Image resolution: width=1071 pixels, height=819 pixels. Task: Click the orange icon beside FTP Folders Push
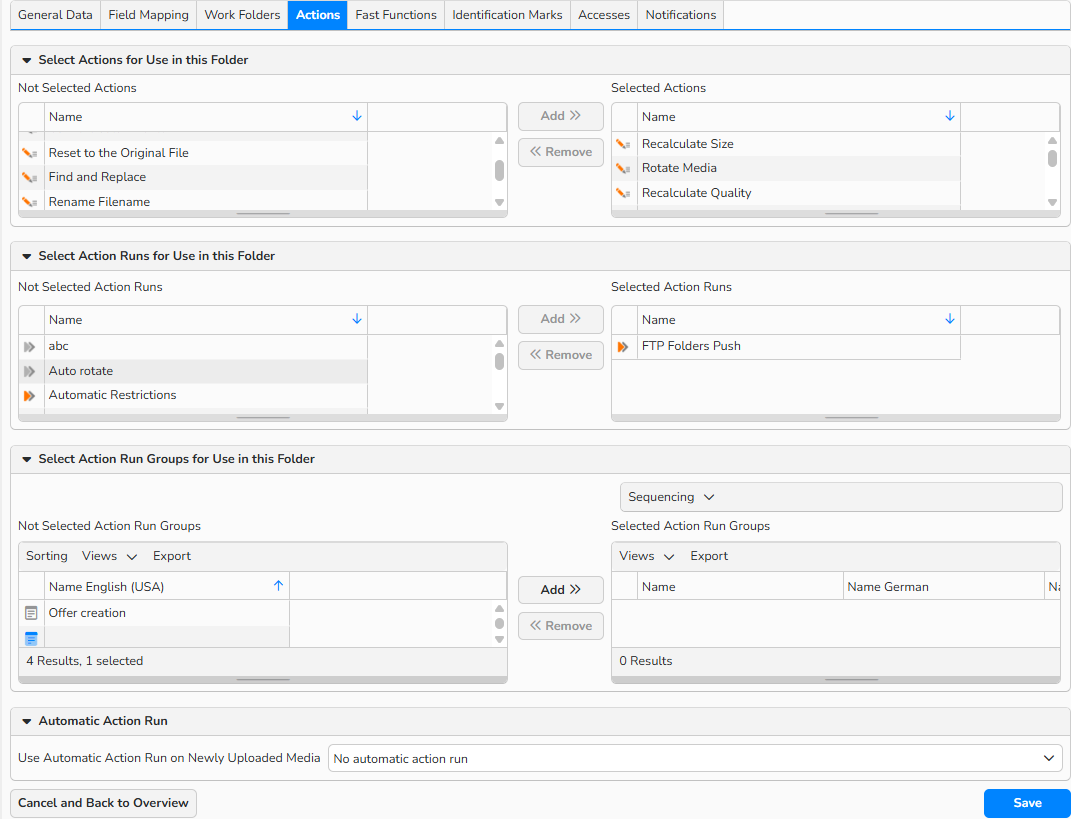[x=622, y=347]
